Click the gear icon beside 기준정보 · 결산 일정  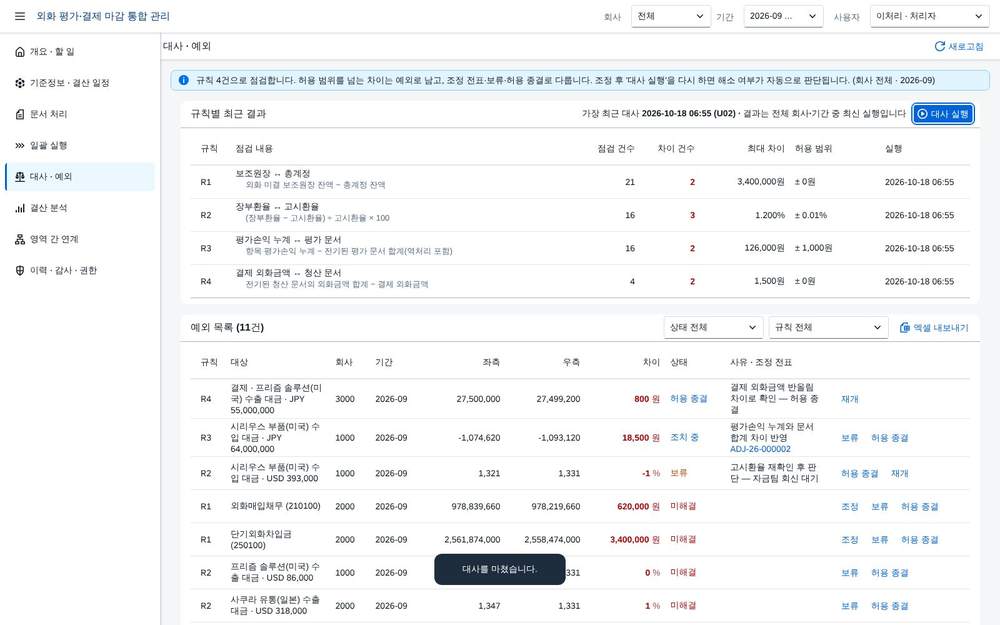(20, 83)
